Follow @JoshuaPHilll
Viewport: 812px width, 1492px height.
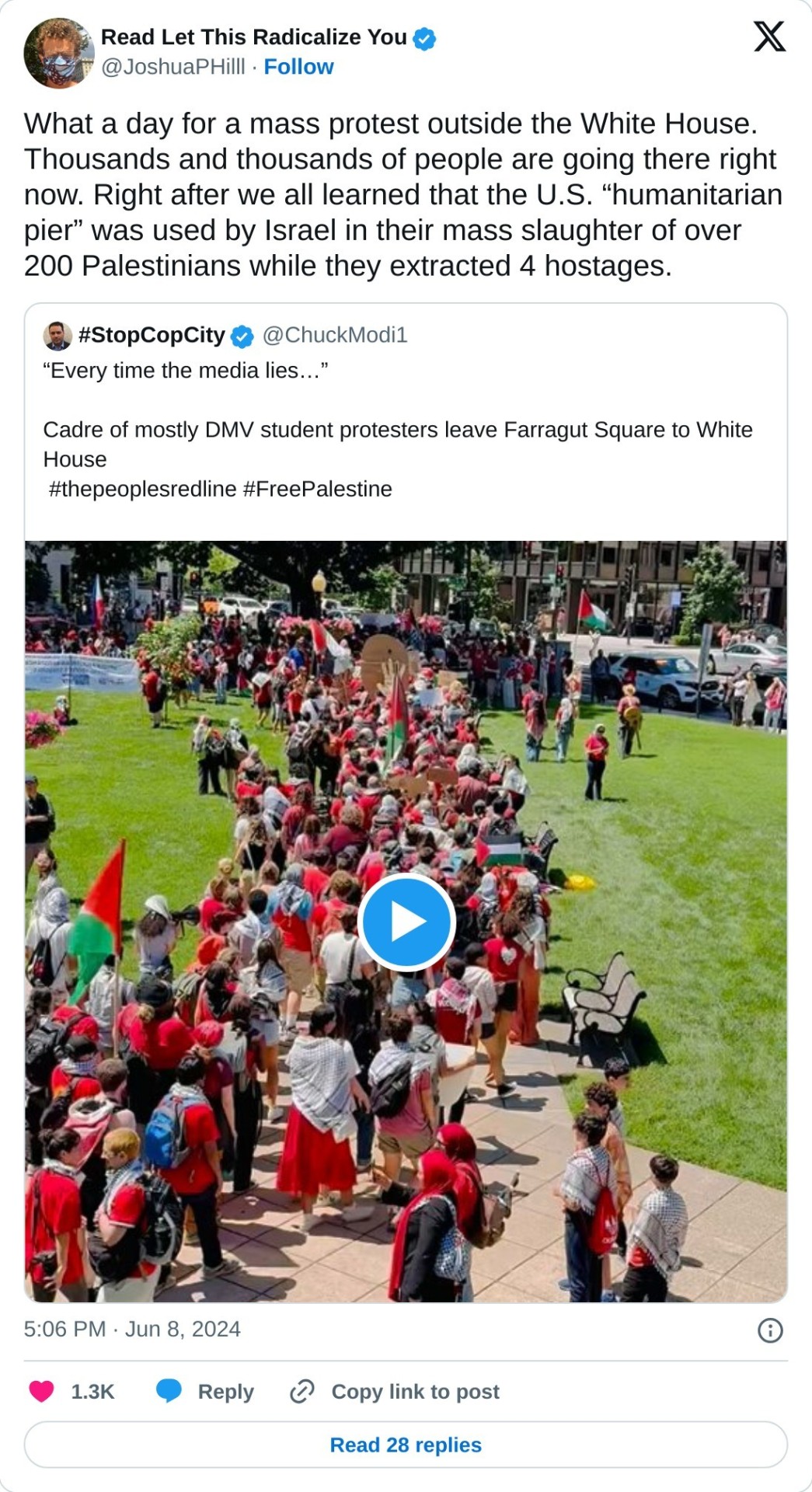click(x=298, y=67)
